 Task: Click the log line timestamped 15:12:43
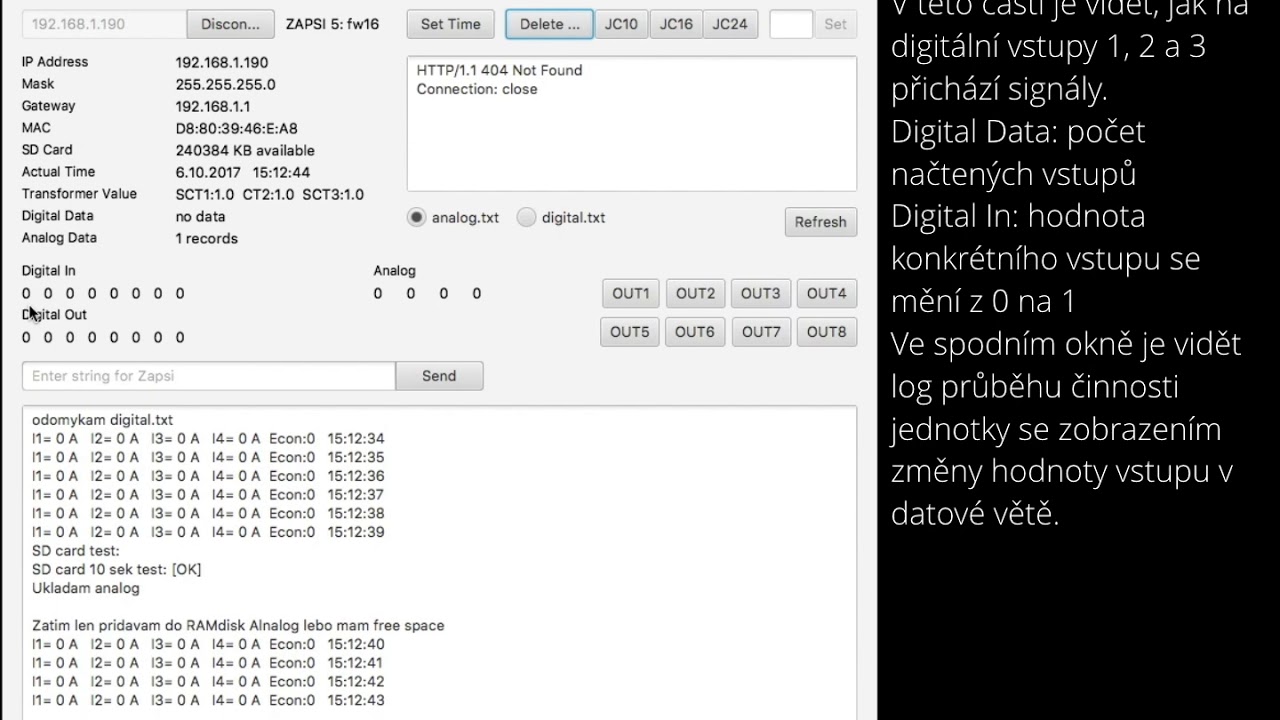pos(208,700)
